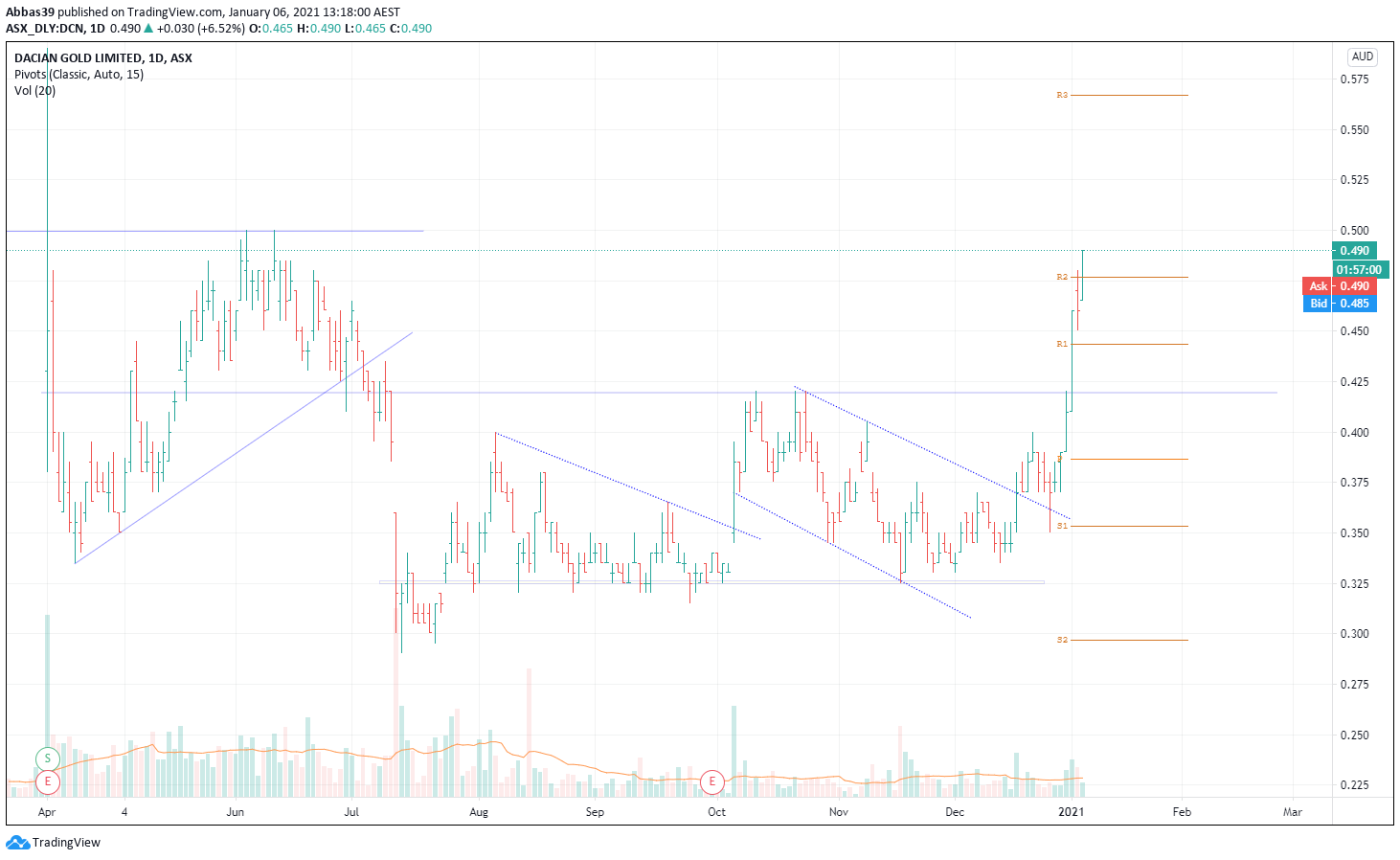Click the 0.550 price axis value
Image resolution: width=1400 pixels, height=860 pixels.
point(1354,129)
